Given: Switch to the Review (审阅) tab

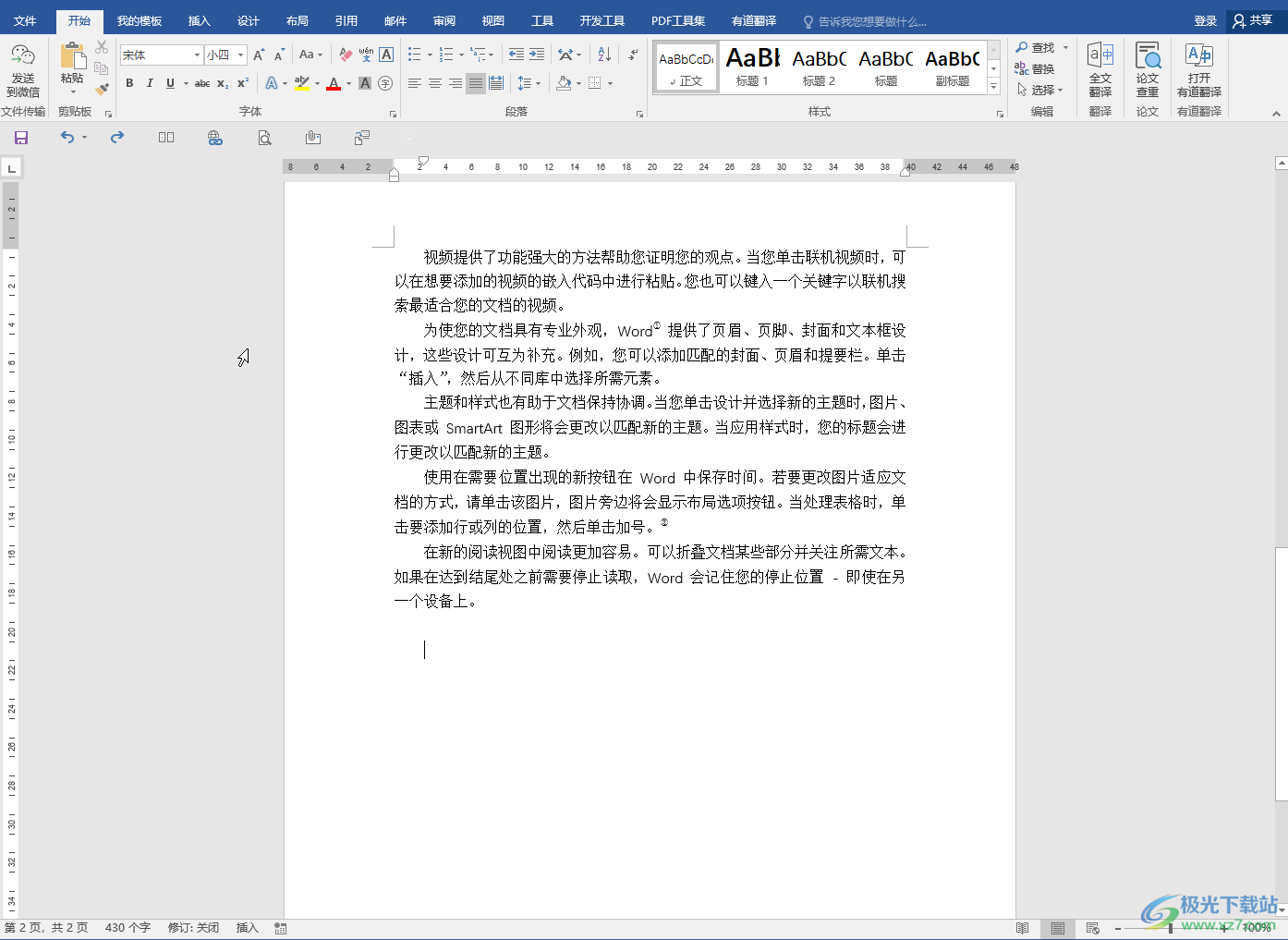Looking at the screenshot, I should tap(444, 20).
